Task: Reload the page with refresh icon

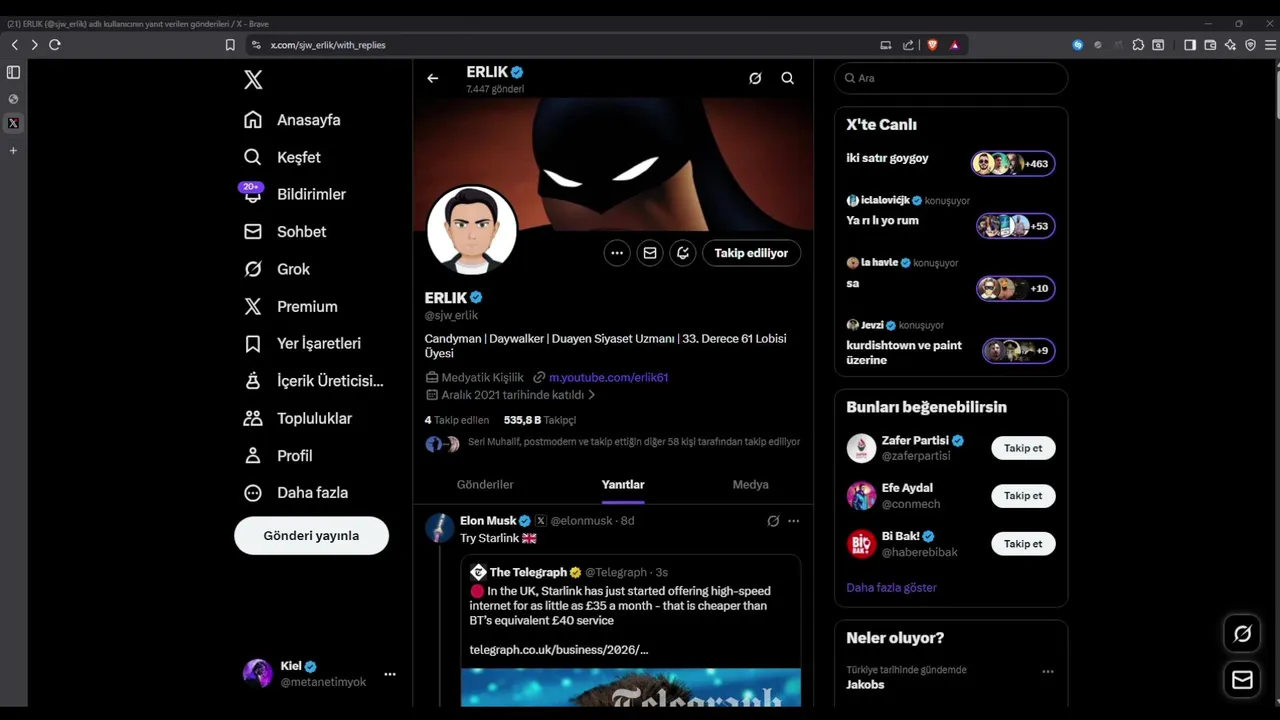Action: (x=55, y=45)
